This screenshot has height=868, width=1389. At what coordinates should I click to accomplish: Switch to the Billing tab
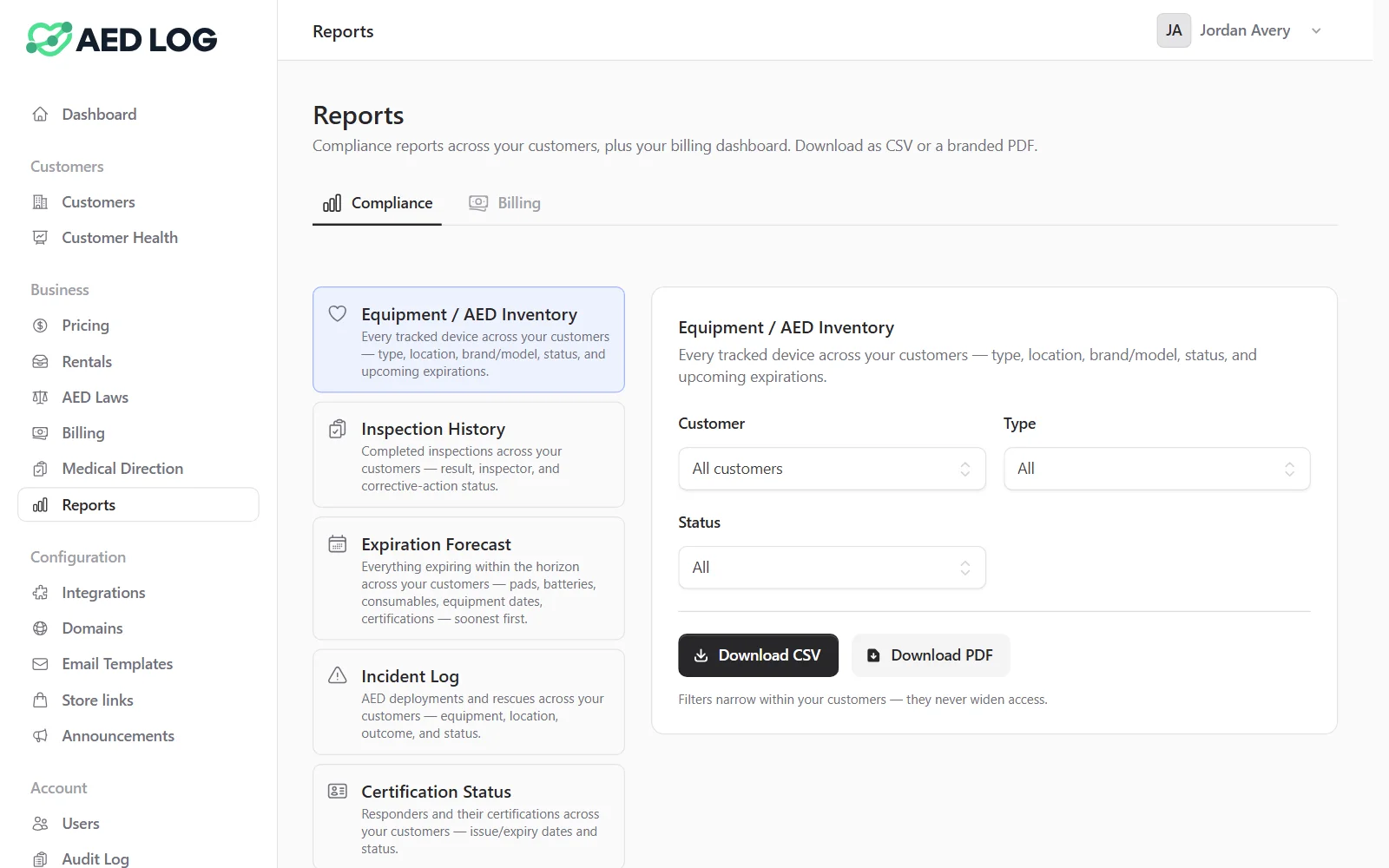(504, 203)
